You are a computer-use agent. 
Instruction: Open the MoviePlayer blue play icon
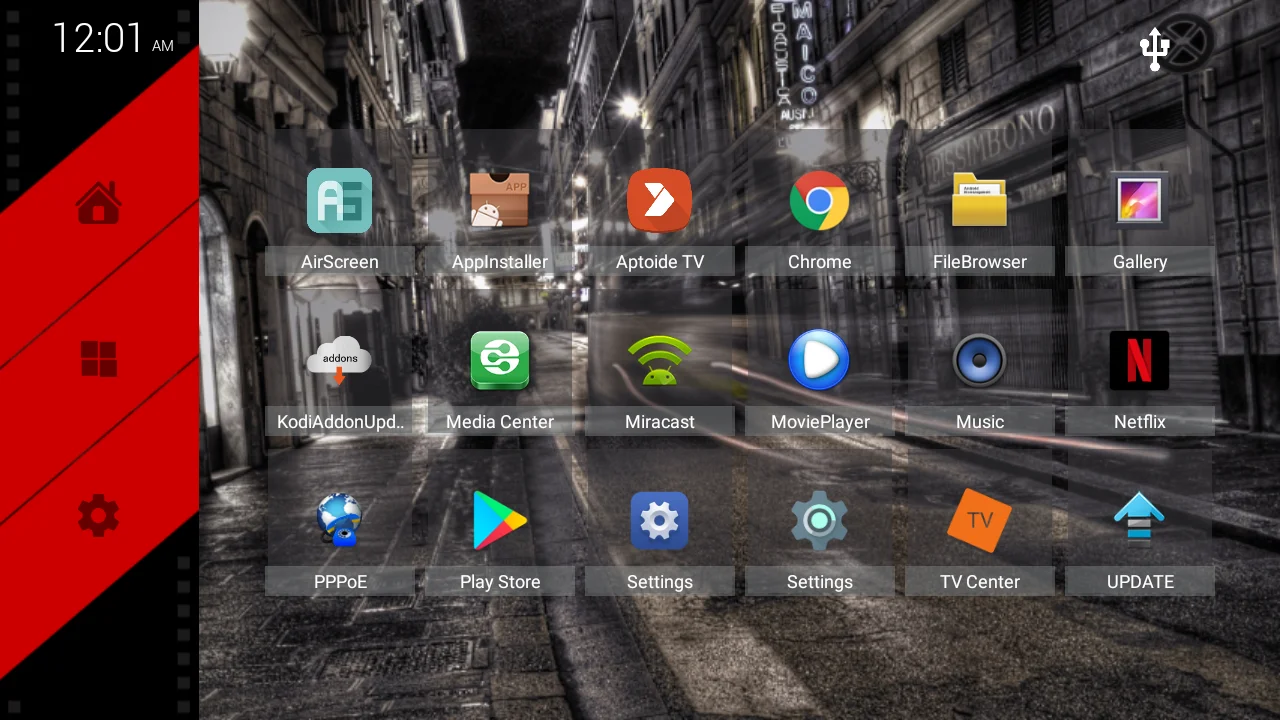[x=819, y=360]
